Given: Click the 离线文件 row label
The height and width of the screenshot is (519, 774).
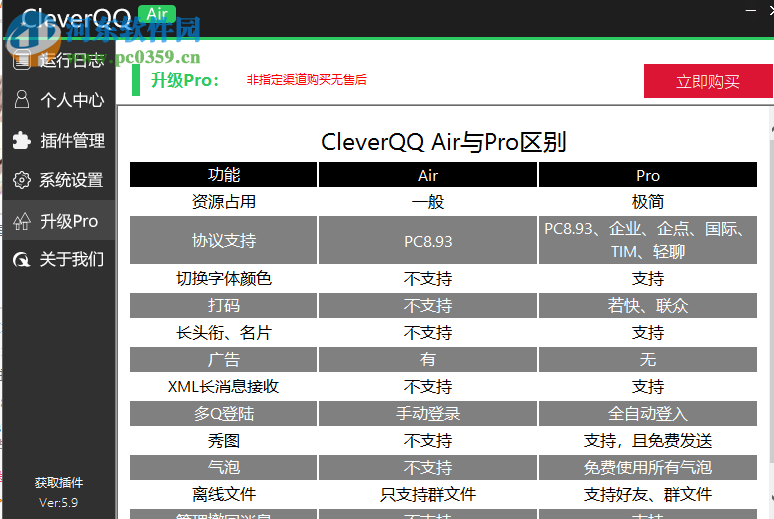Looking at the screenshot, I should point(224,494).
